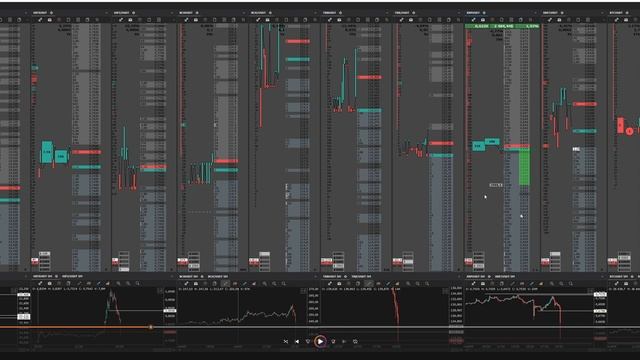Click the crossed-arrows icon in playback controls
The image size is (640, 360).
286,341
